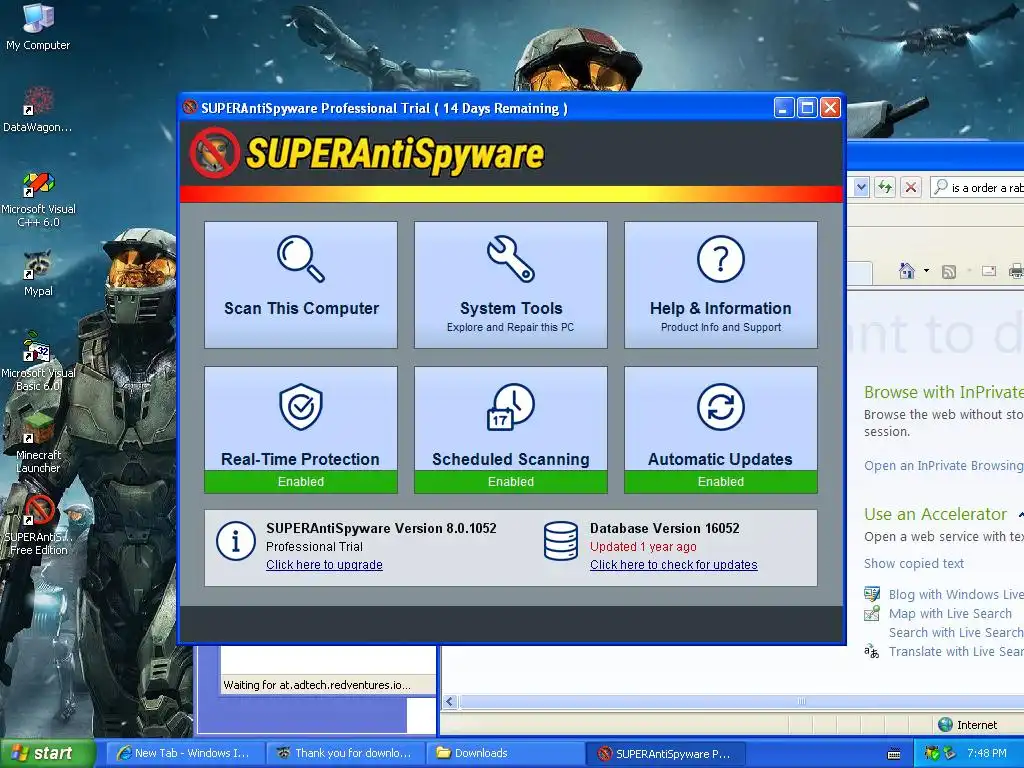Click Internet zone globe in status bar
Image resolution: width=1024 pixels, height=768 pixels.
coord(945,724)
